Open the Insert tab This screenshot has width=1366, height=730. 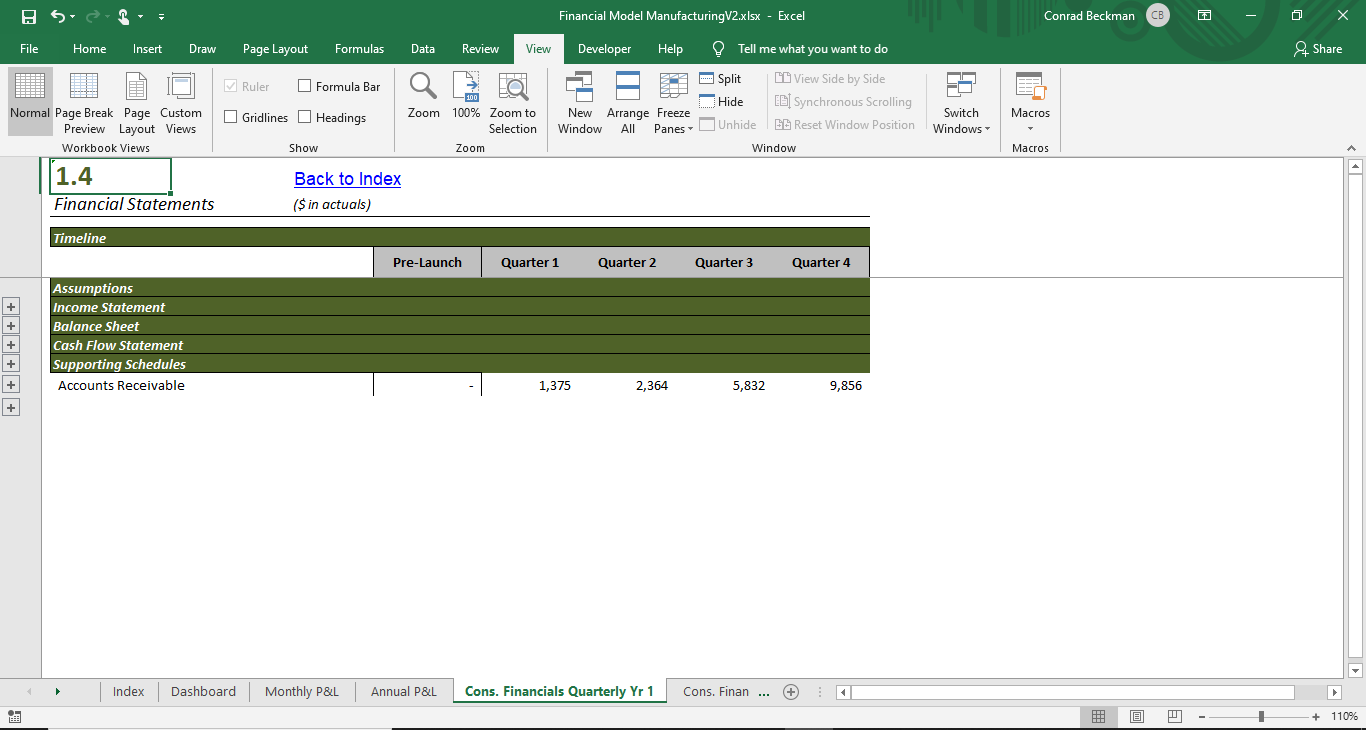(147, 49)
